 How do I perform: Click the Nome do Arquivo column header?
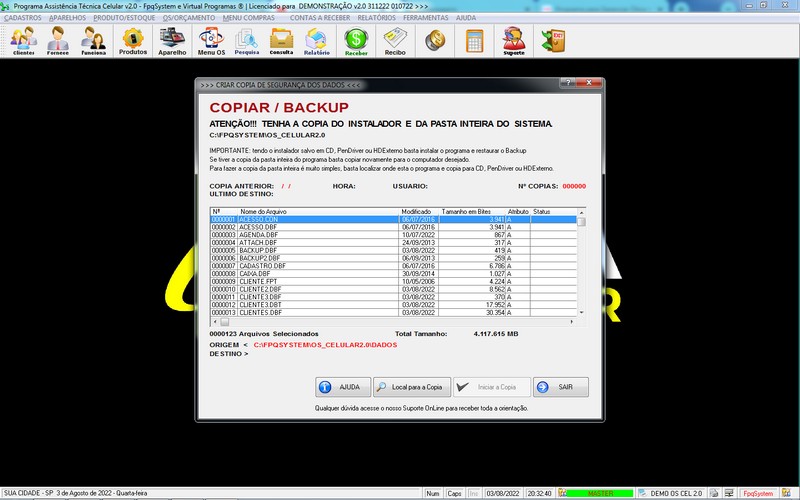pos(318,211)
